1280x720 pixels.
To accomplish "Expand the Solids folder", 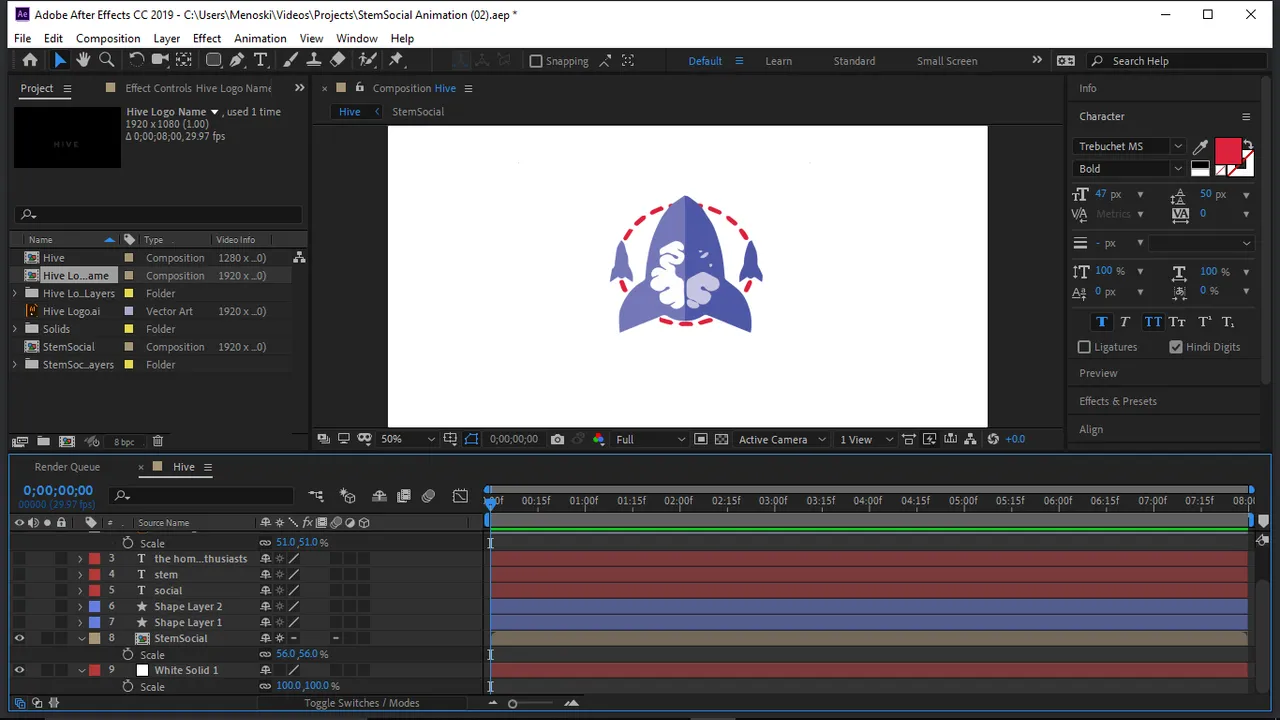I will pos(15,329).
